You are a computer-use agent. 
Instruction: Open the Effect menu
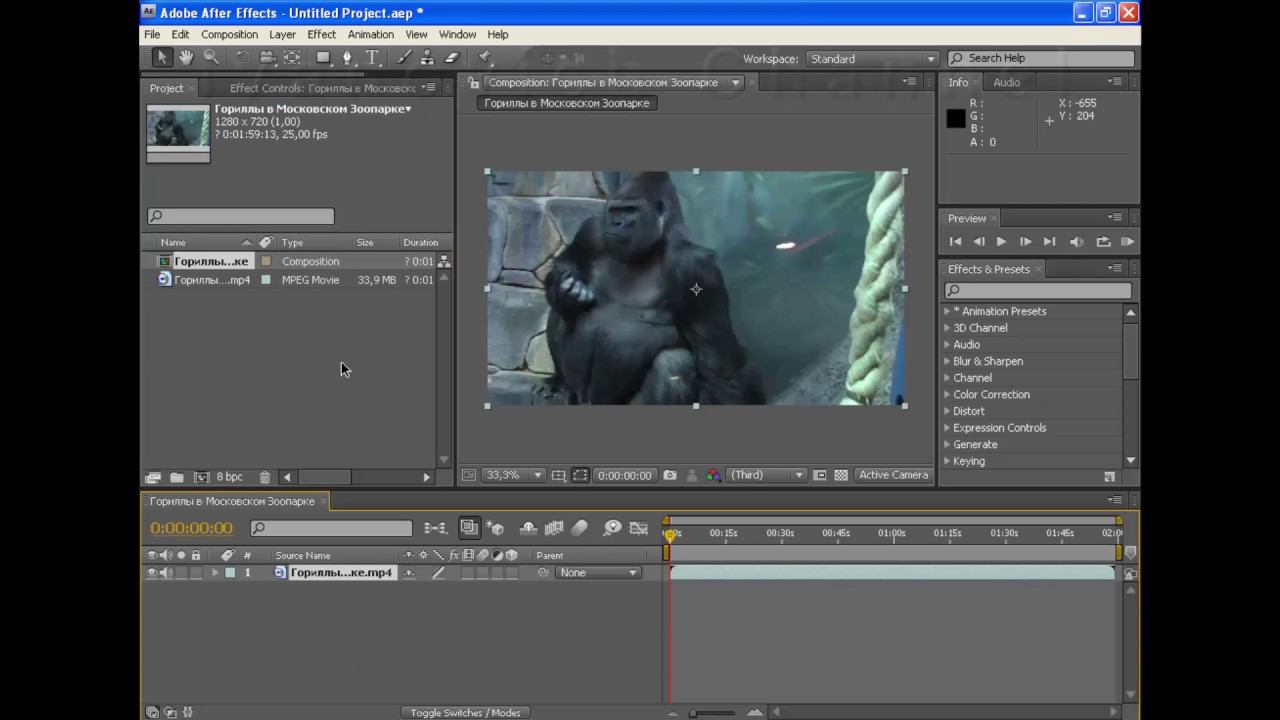(321, 34)
